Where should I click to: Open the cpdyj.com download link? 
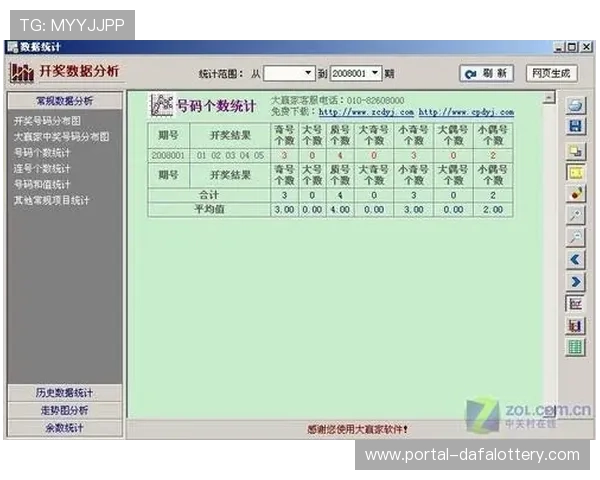[x=466, y=112]
